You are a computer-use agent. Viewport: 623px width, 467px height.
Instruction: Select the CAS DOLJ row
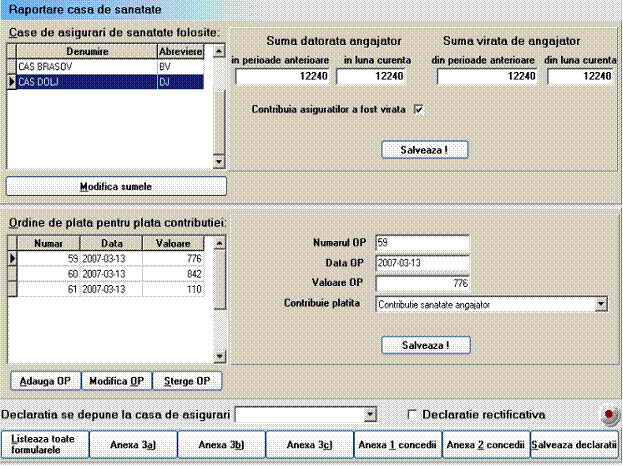click(x=85, y=83)
